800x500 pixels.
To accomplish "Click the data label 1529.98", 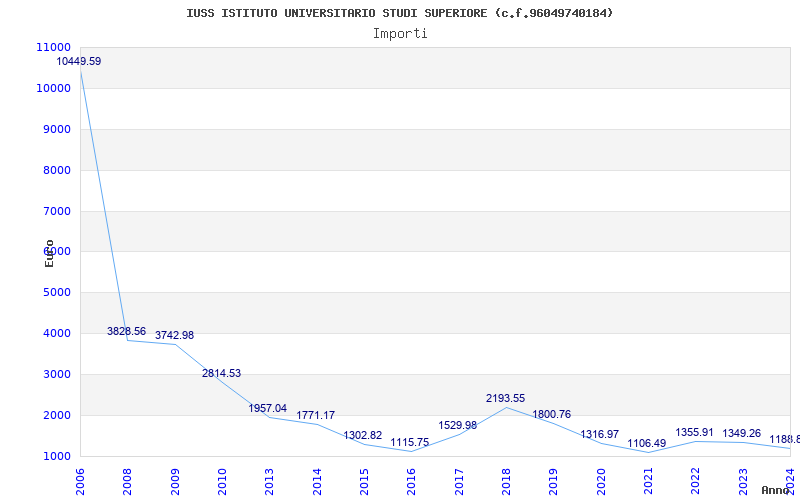I will 458,425.
